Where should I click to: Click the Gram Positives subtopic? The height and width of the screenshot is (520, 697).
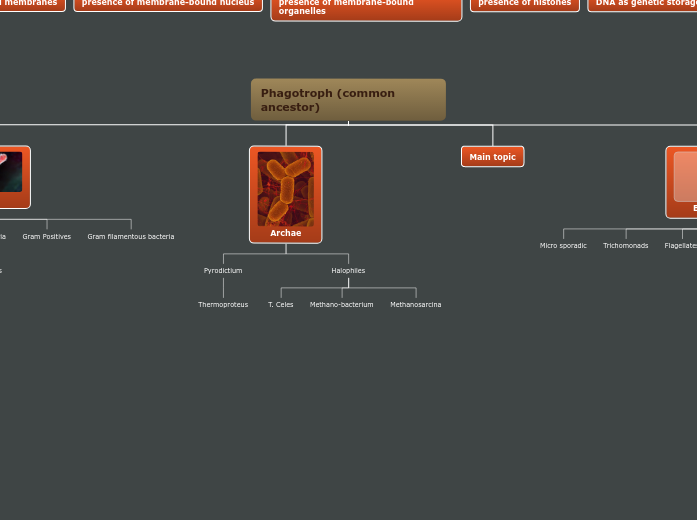(47, 237)
